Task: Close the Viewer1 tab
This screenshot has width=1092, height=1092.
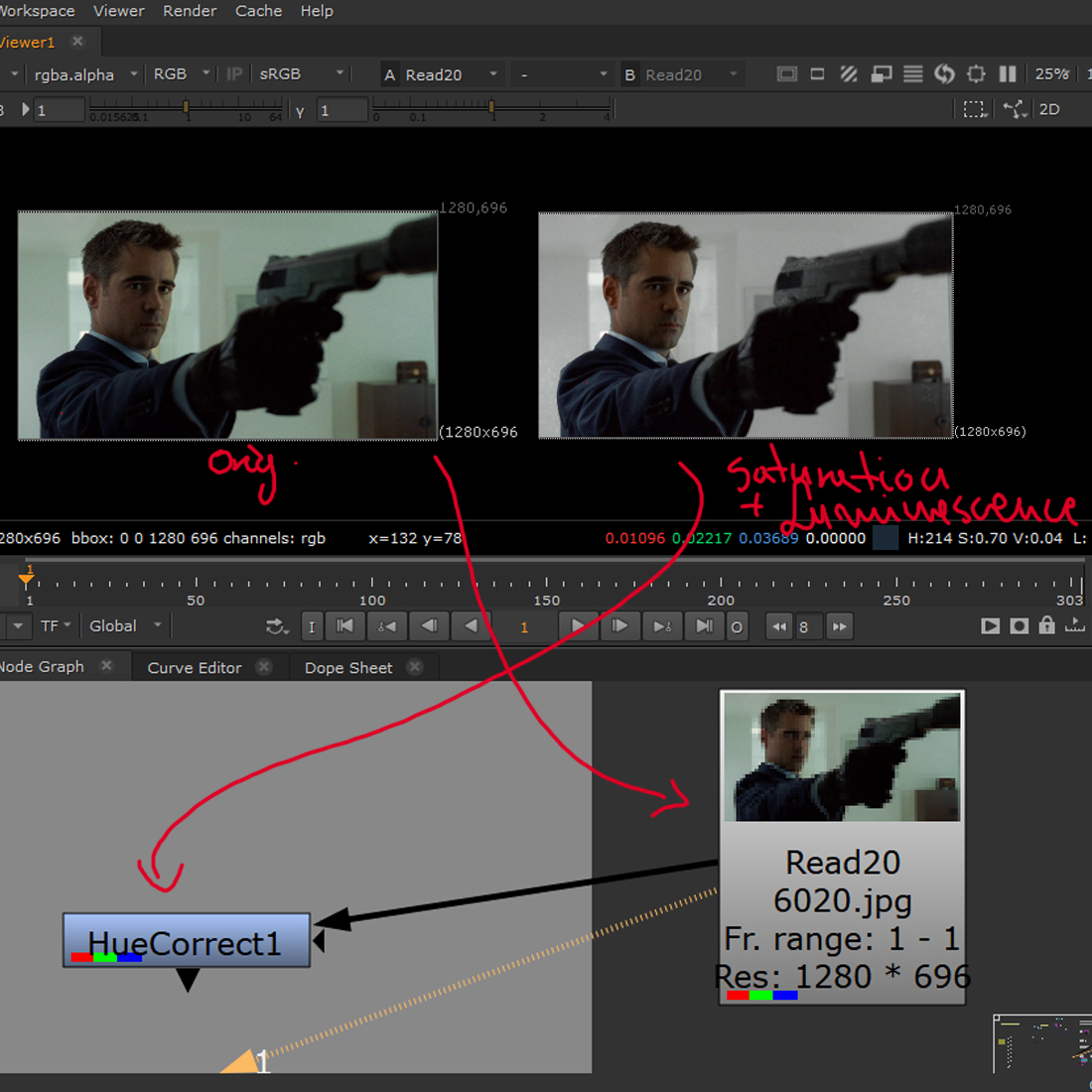Action: coord(78,42)
